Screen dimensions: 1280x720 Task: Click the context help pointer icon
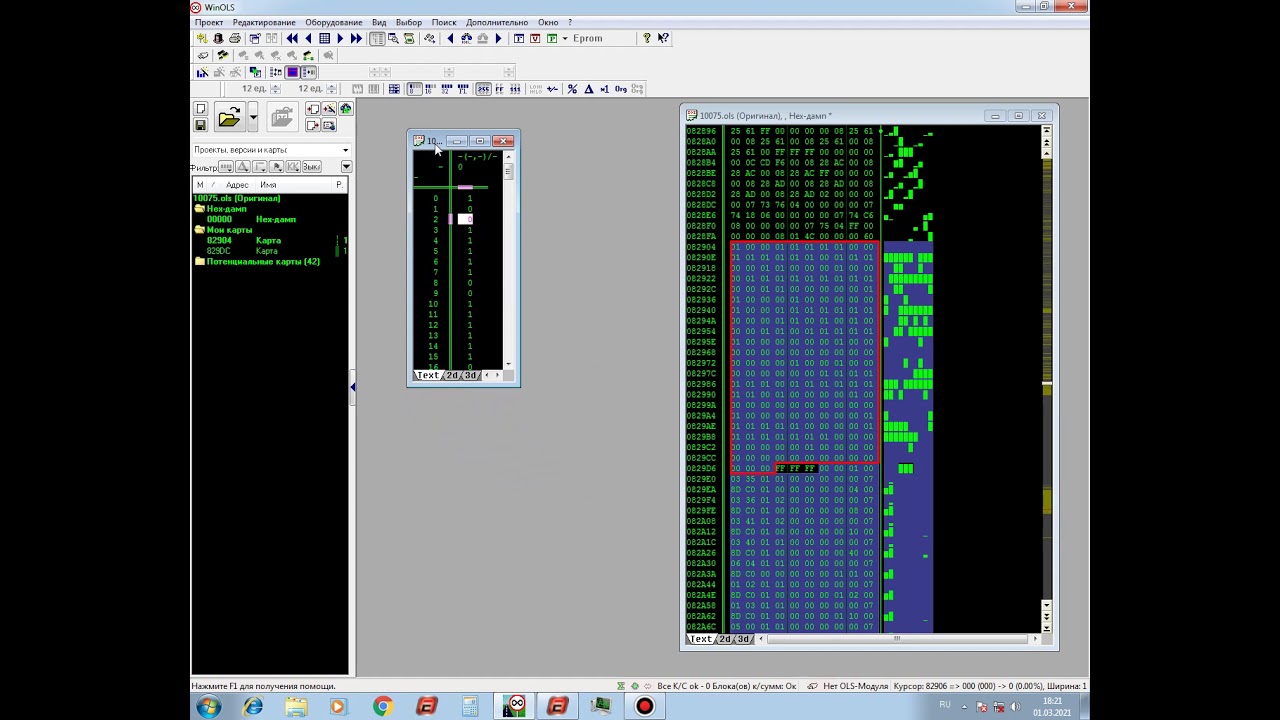pos(663,38)
